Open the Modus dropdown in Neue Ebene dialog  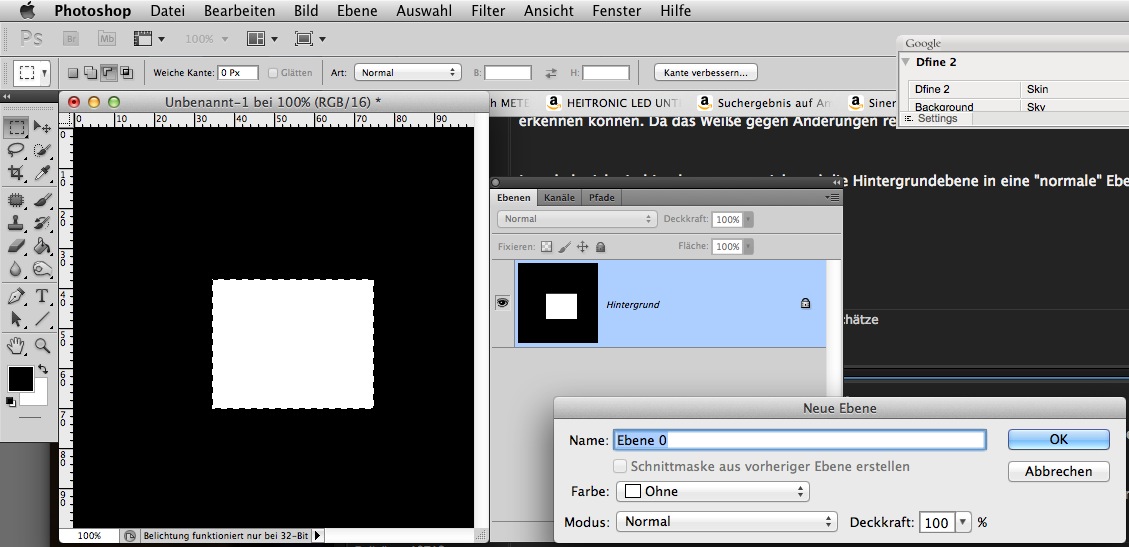727,522
